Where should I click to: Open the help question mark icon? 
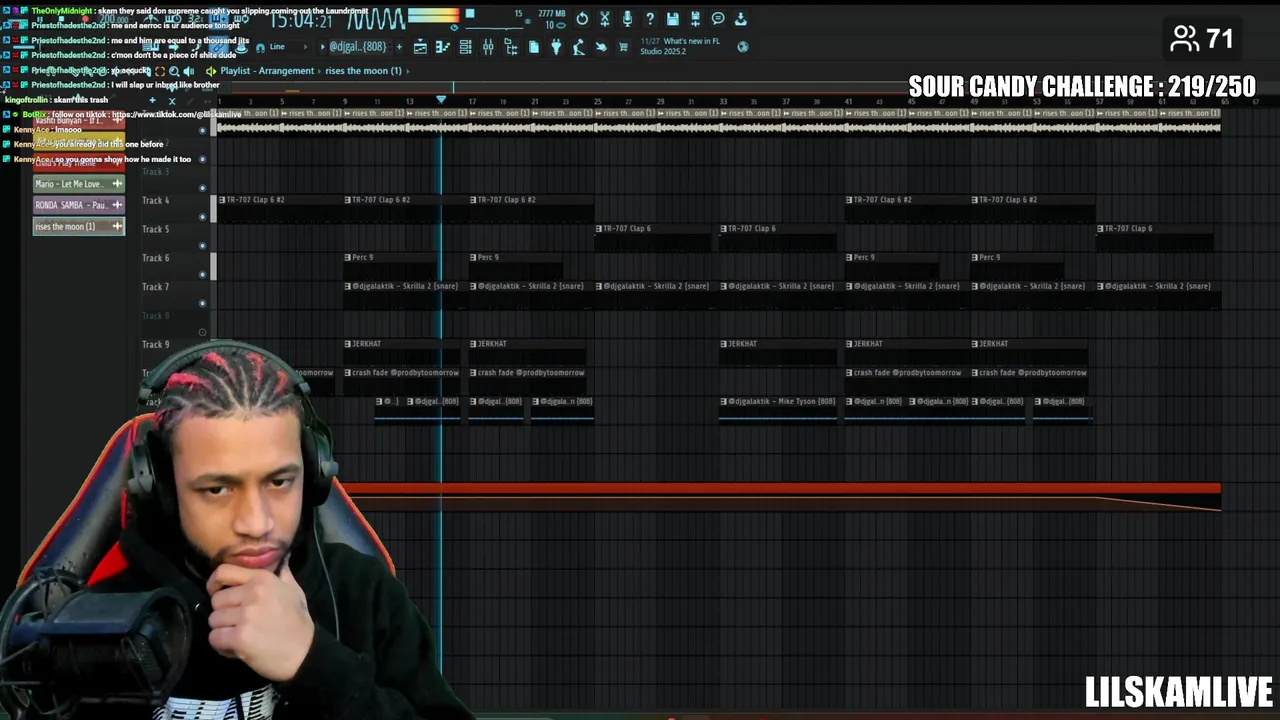(650, 18)
